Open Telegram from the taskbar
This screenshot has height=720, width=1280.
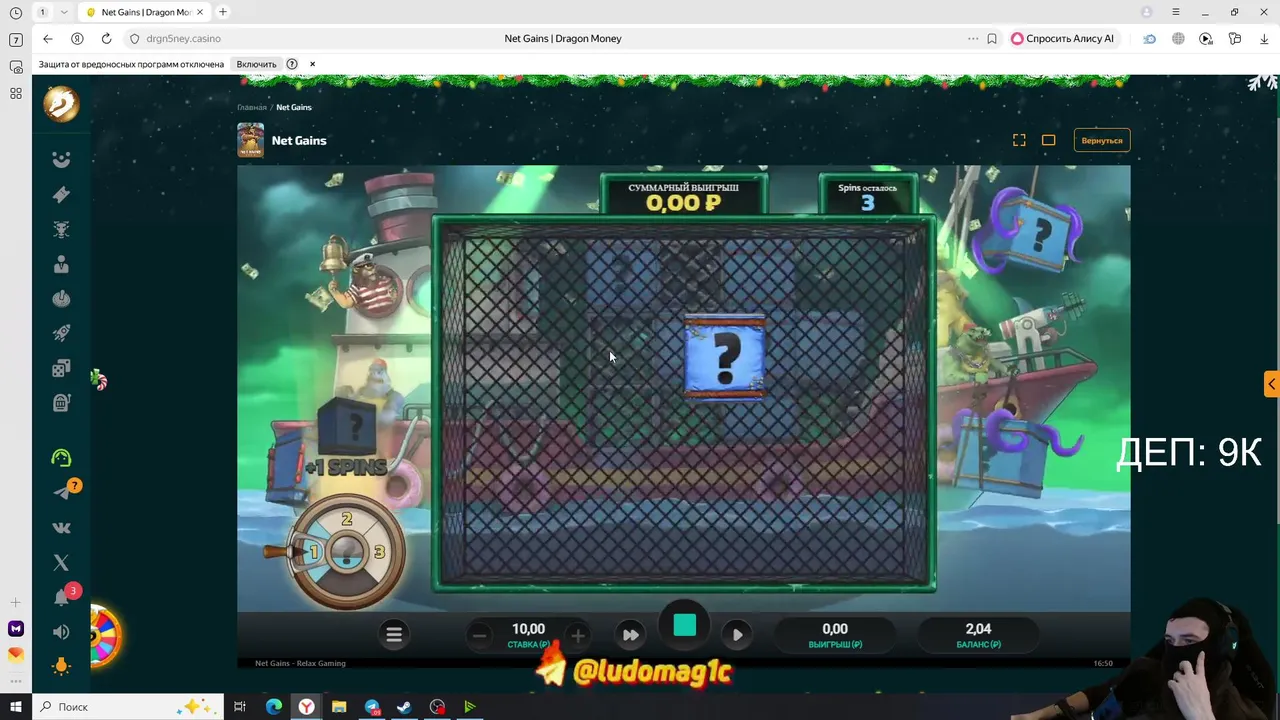[372, 707]
